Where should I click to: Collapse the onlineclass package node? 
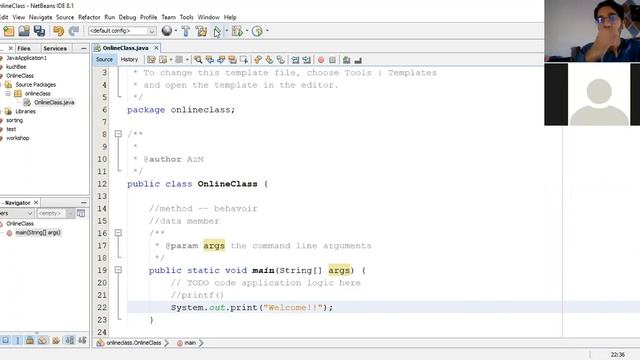(7, 93)
